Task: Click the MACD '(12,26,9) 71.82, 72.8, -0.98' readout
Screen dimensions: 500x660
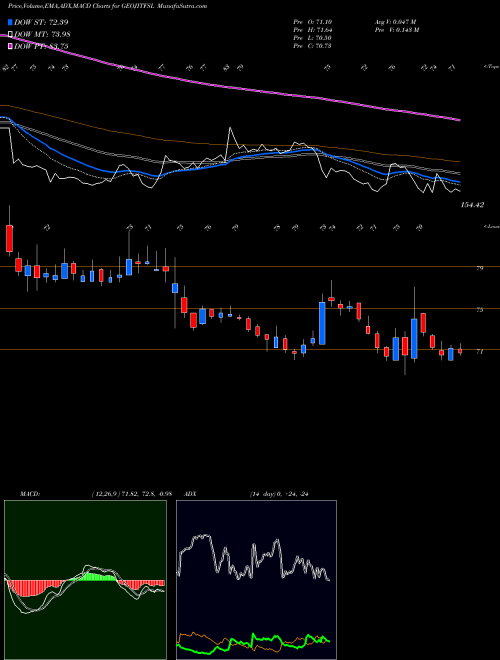Action: [131, 494]
